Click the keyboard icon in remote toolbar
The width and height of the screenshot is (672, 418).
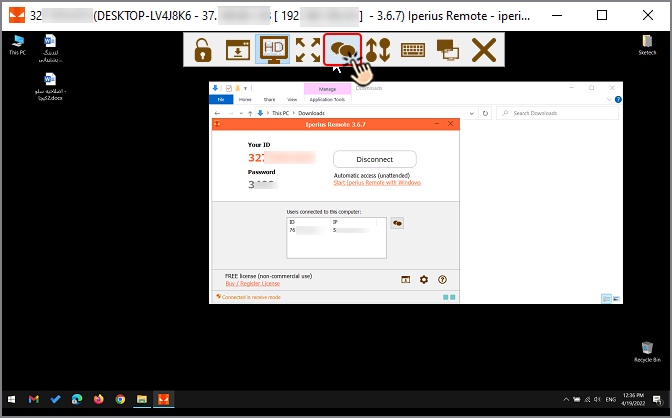click(413, 50)
